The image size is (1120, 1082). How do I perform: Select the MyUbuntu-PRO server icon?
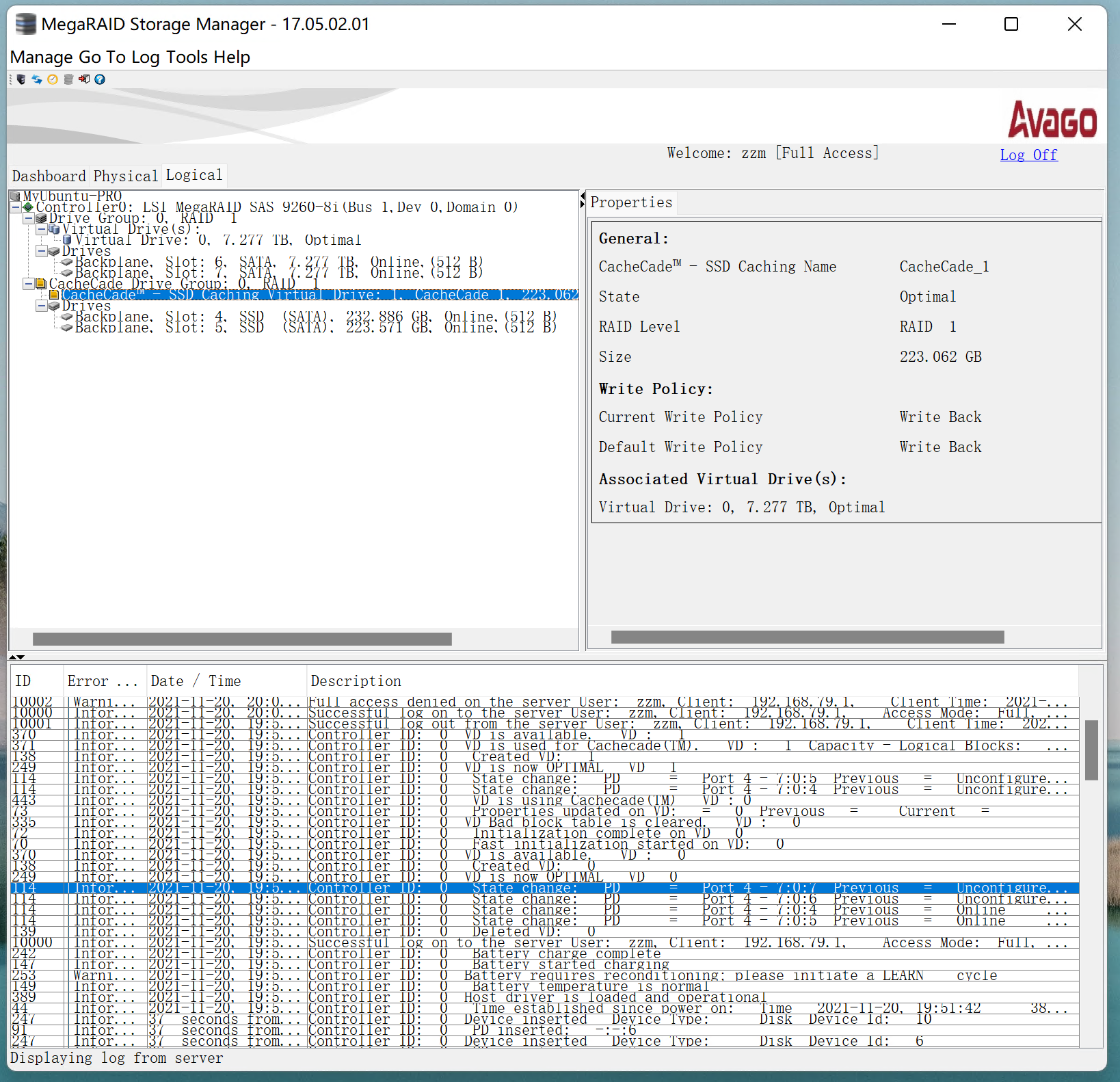16,196
